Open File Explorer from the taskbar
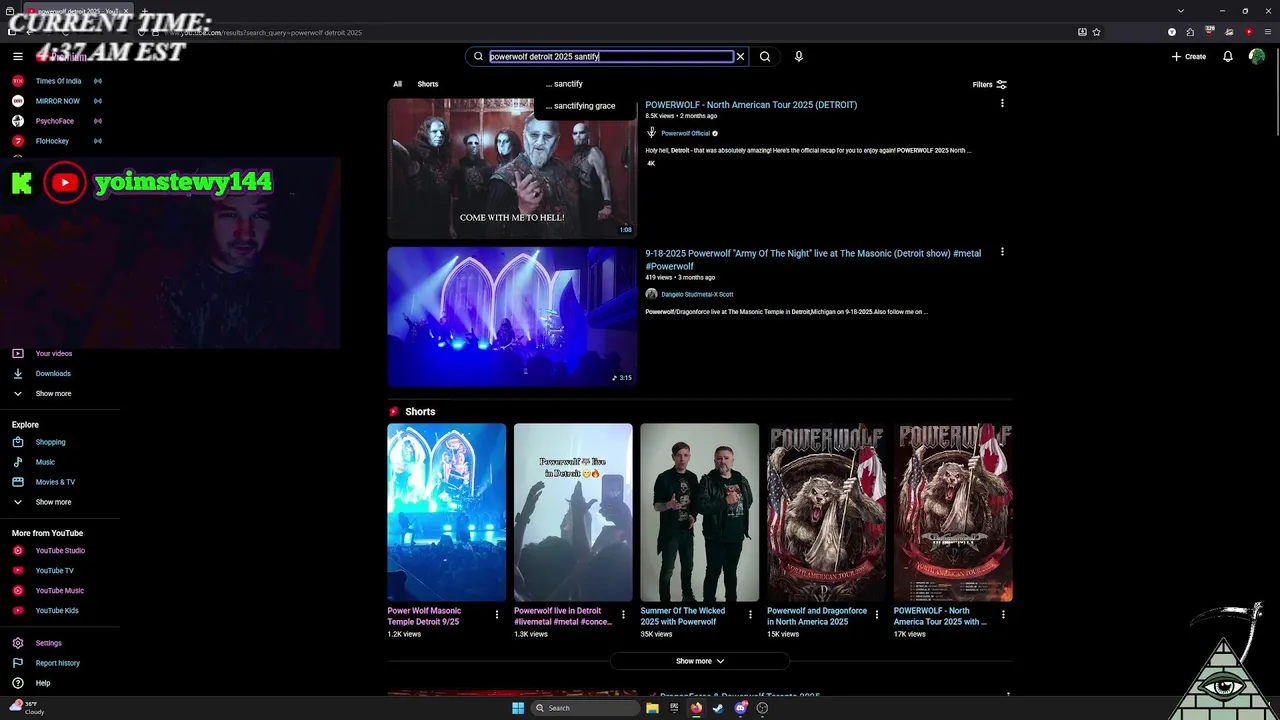 pos(652,708)
